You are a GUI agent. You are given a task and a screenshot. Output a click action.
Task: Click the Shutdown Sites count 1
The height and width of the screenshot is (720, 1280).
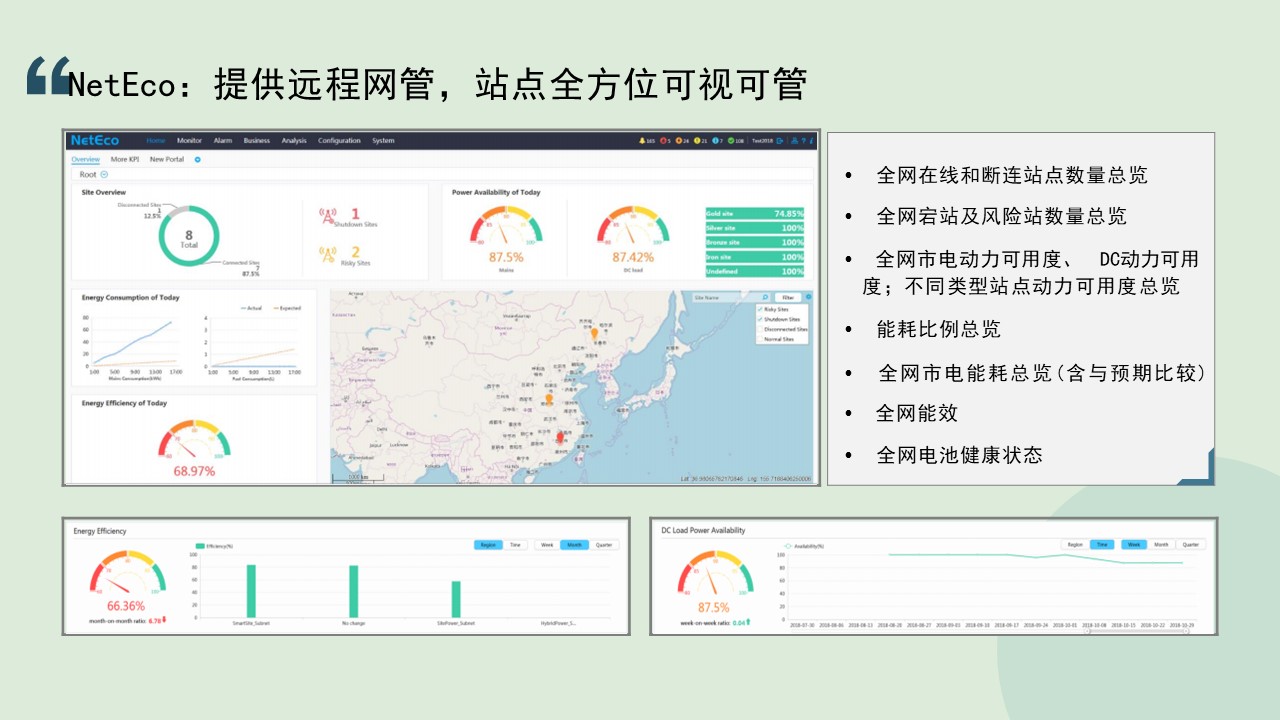[355, 213]
